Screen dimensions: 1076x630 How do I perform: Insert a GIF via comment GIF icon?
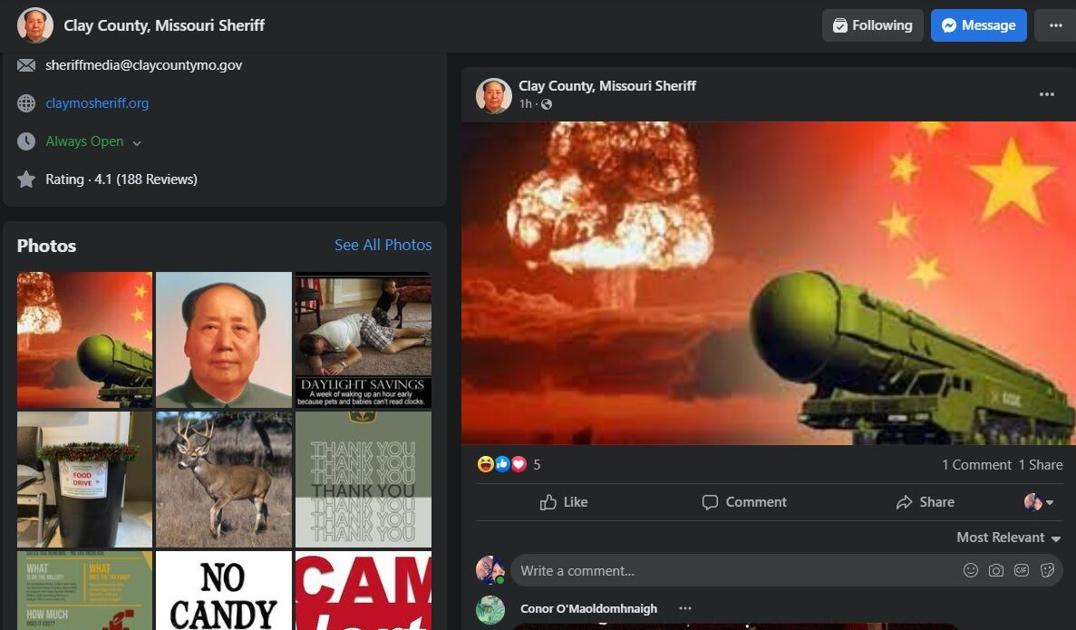(1021, 570)
